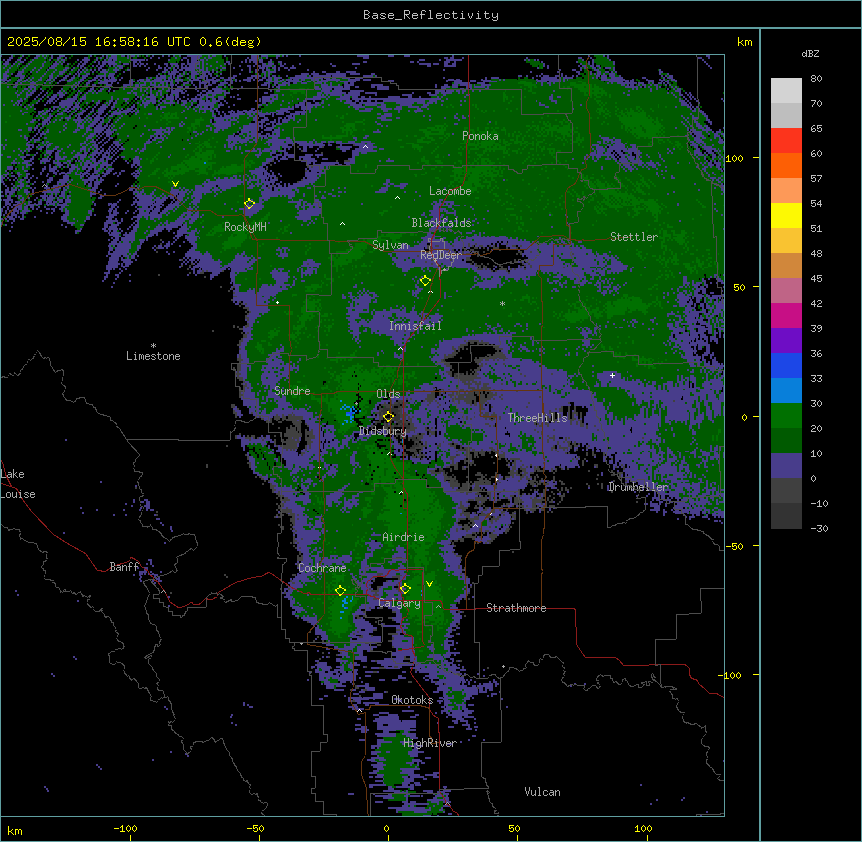Click the yellow marker below Cochrane label
Image resolution: width=862 pixels, height=842 pixels.
(x=340, y=591)
